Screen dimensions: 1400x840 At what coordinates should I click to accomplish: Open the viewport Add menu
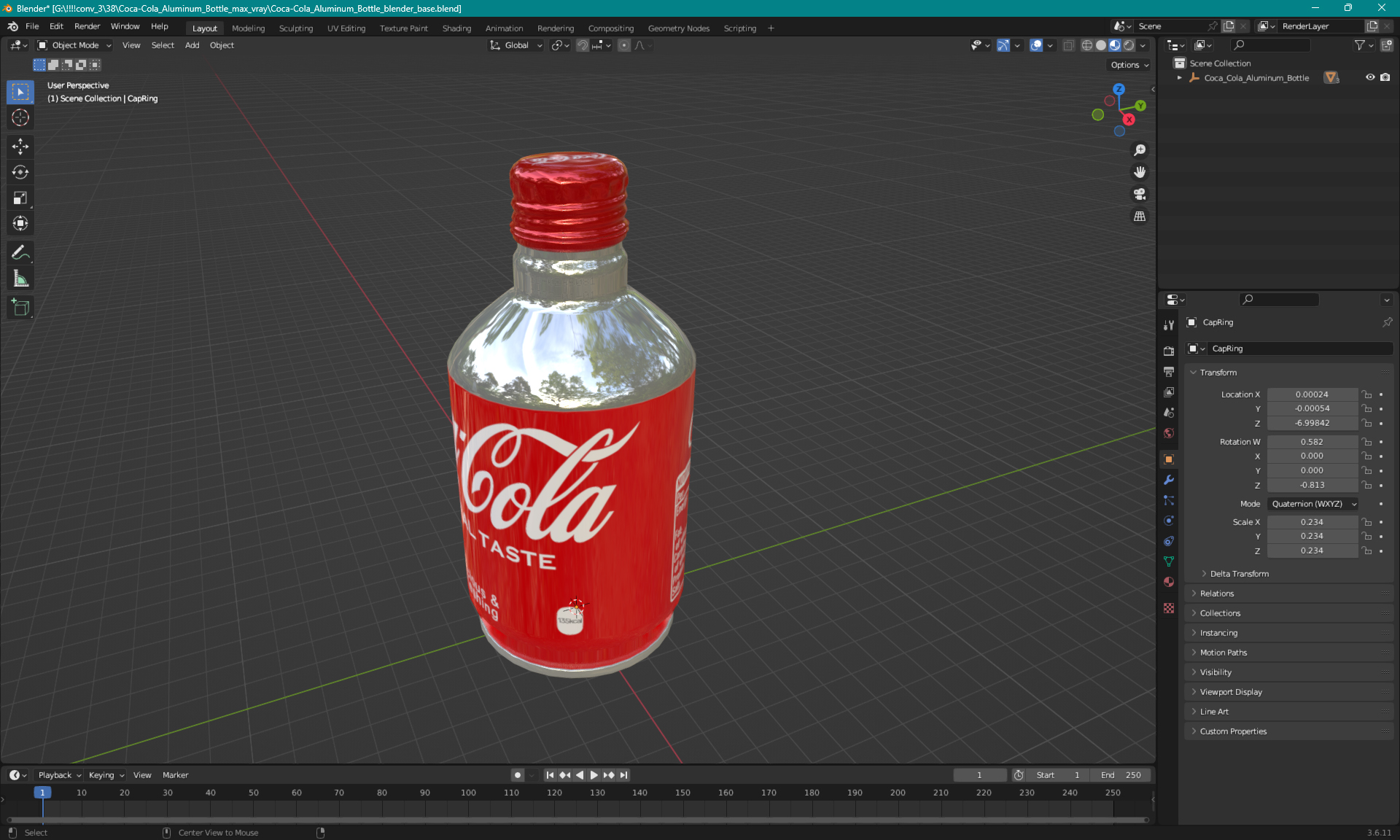(x=192, y=45)
